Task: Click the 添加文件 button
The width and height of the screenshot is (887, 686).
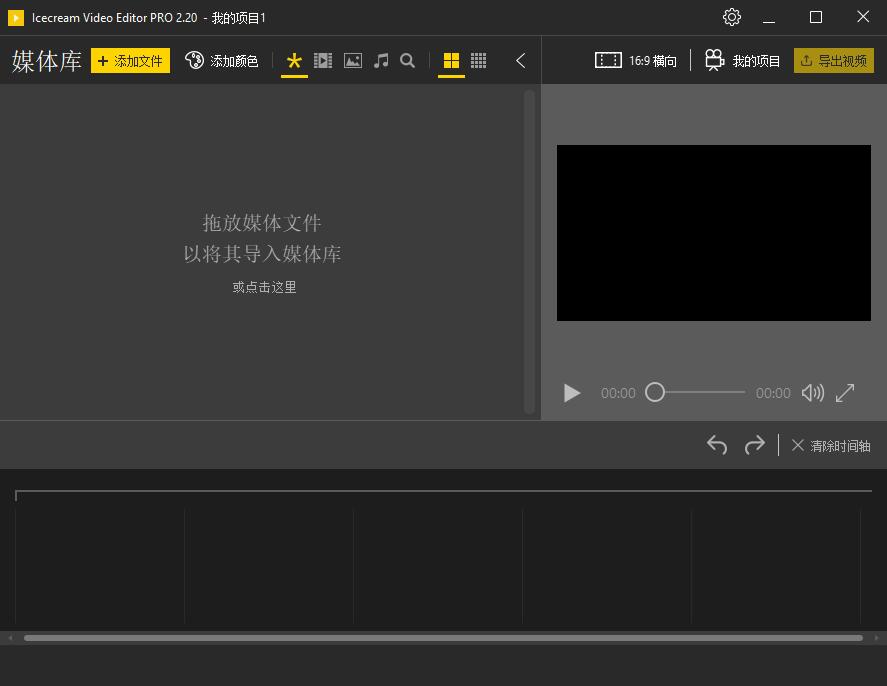Action: (x=131, y=61)
